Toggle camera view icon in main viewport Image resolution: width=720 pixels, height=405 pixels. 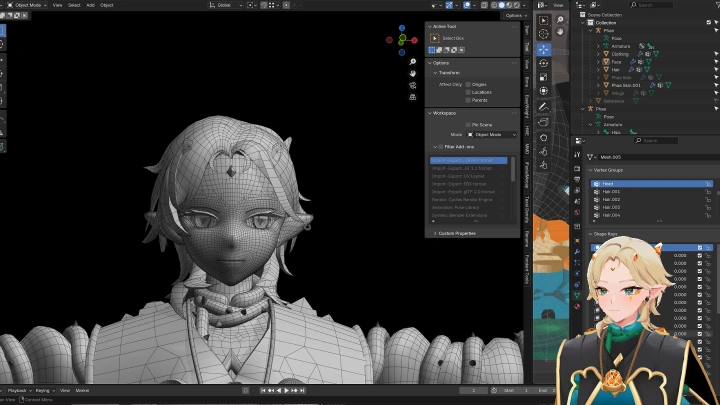[x=413, y=85]
